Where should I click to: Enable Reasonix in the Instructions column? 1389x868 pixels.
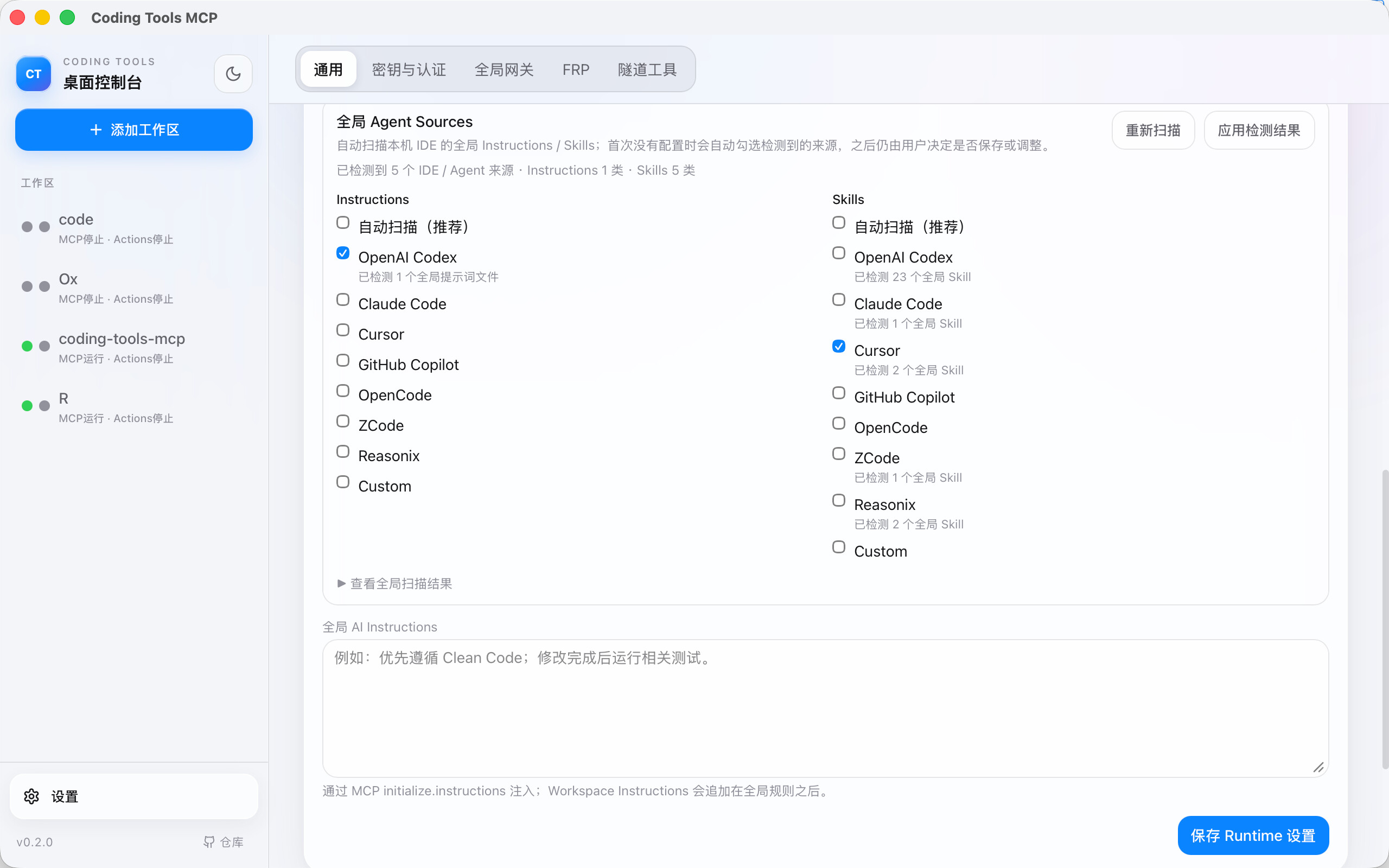(x=343, y=452)
